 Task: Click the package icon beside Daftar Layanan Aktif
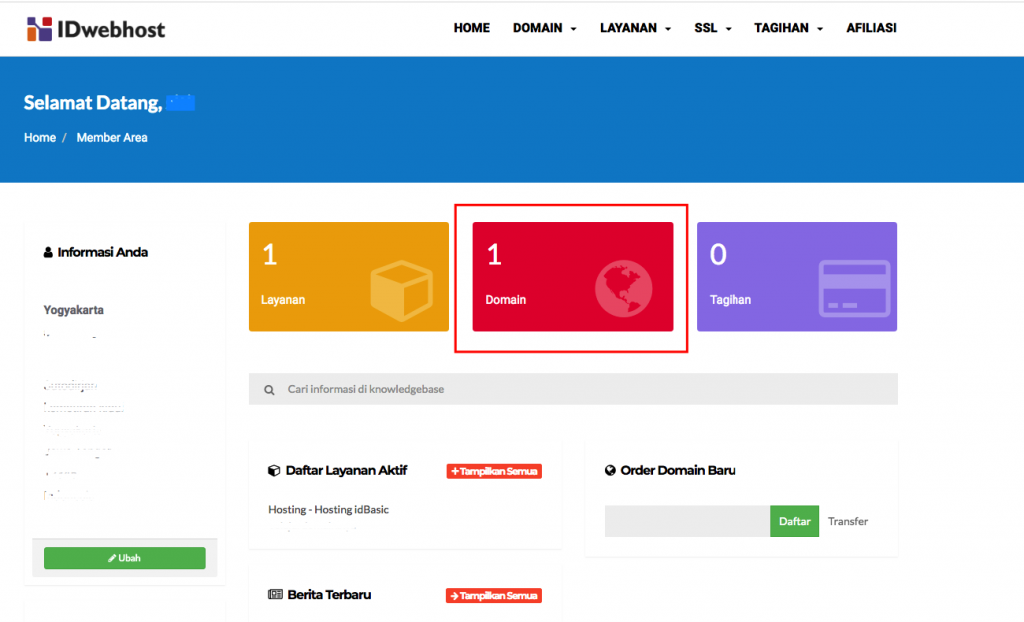click(272, 470)
